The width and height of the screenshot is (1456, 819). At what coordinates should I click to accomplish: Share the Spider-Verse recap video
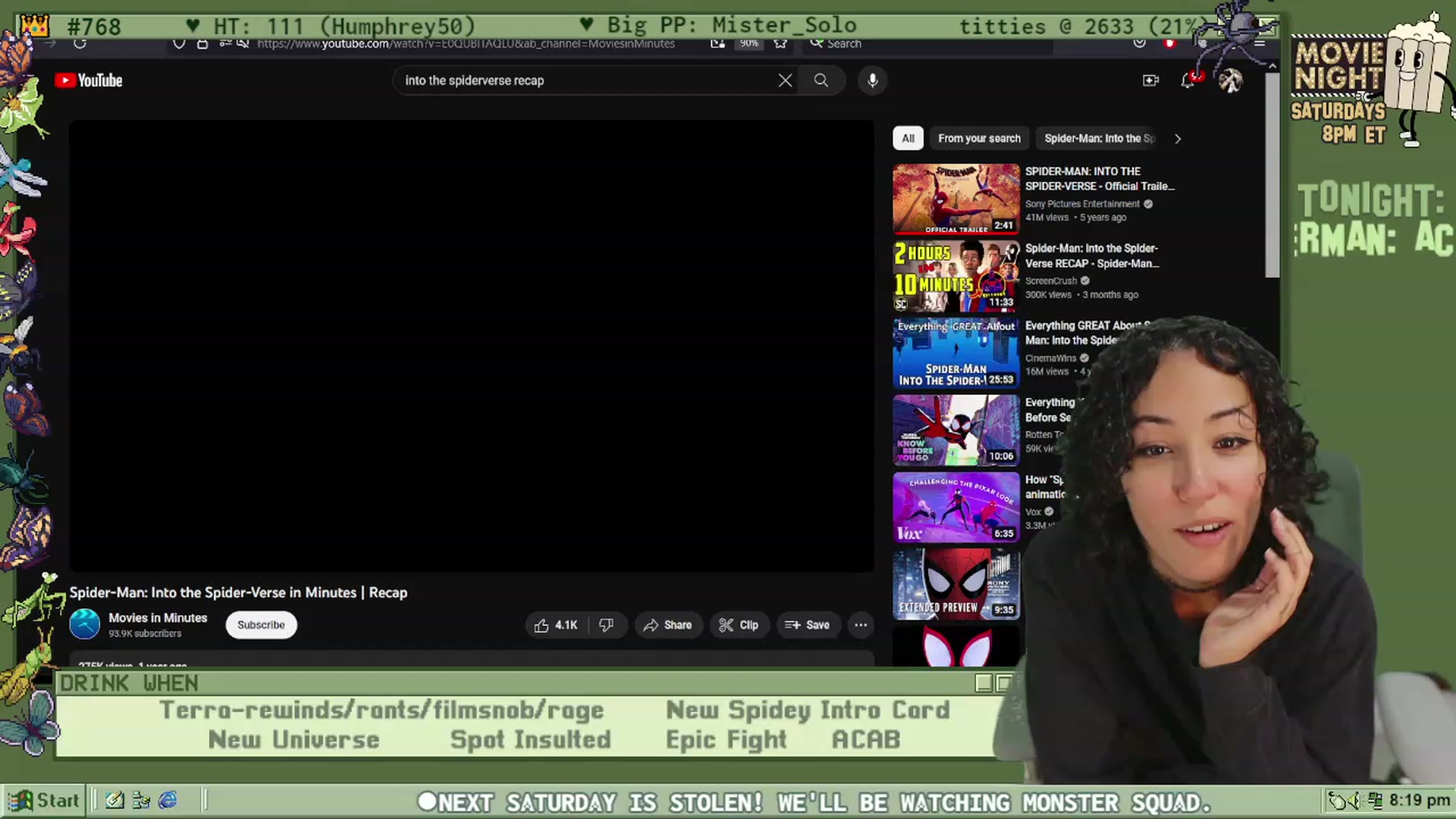(x=667, y=625)
